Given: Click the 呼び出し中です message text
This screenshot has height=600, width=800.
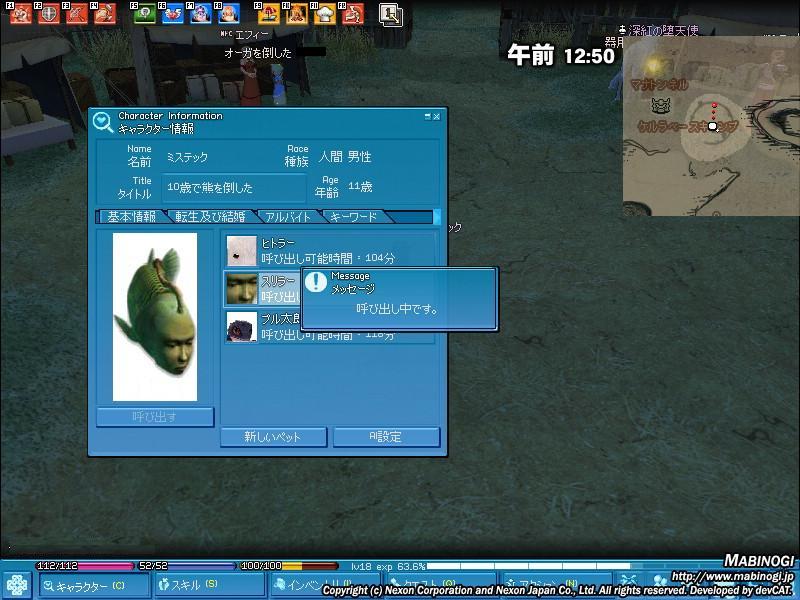Looking at the screenshot, I should pyautogui.click(x=397, y=309).
